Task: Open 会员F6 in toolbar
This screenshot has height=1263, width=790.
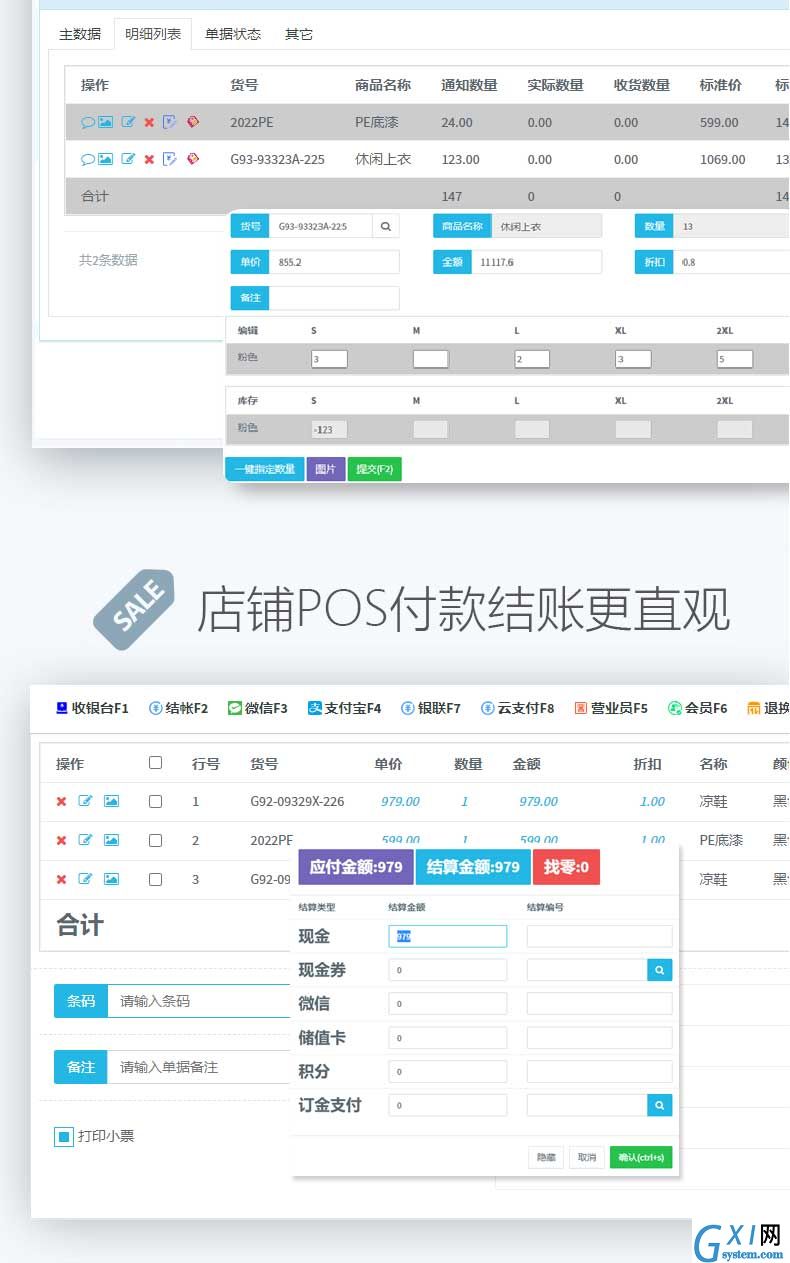Action: pyautogui.click(x=698, y=708)
